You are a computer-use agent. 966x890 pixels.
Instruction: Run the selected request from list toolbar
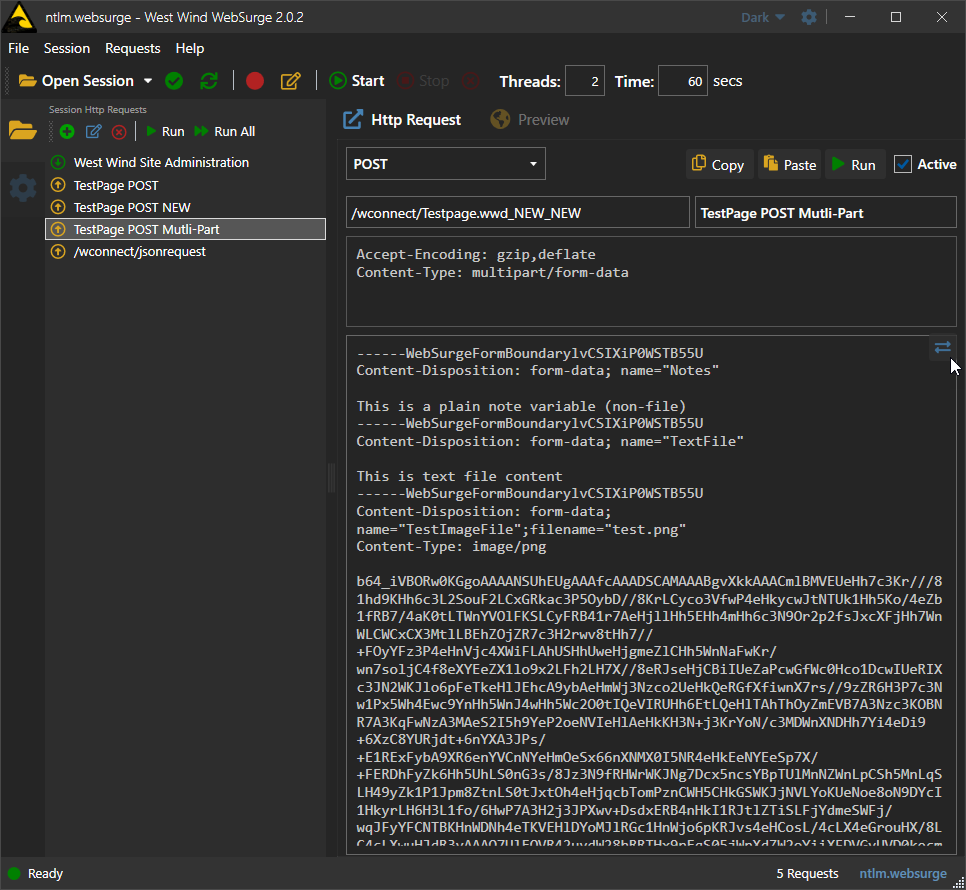[165, 131]
